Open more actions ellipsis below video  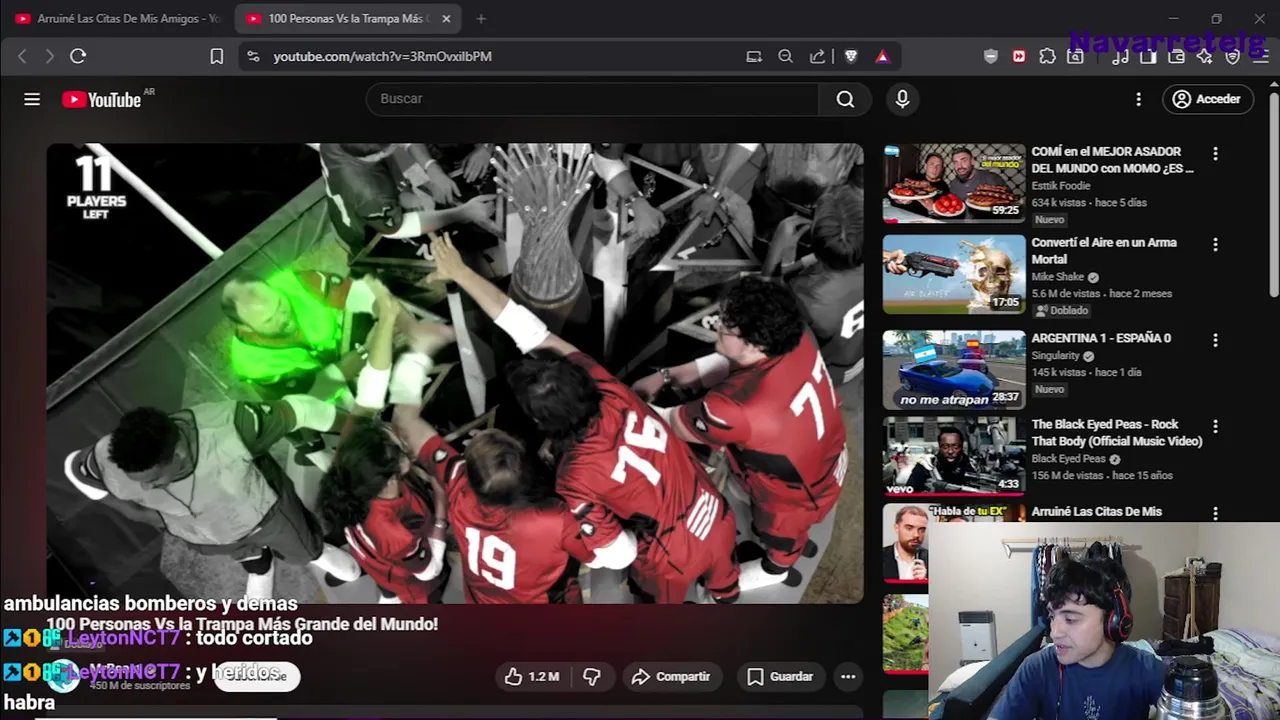[848, 677]
